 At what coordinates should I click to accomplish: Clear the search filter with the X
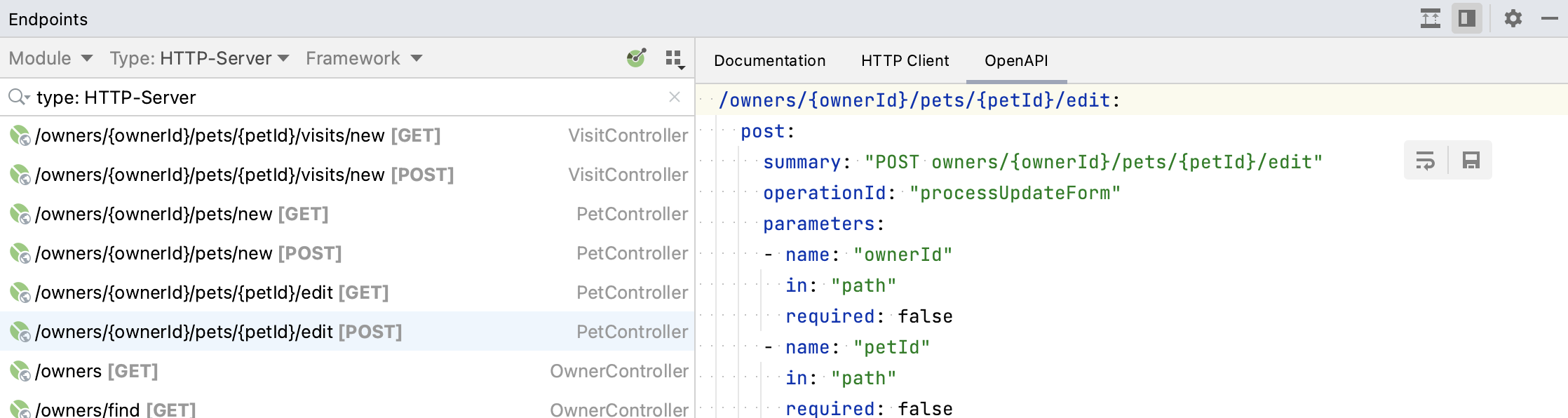[x=675, y=97]
